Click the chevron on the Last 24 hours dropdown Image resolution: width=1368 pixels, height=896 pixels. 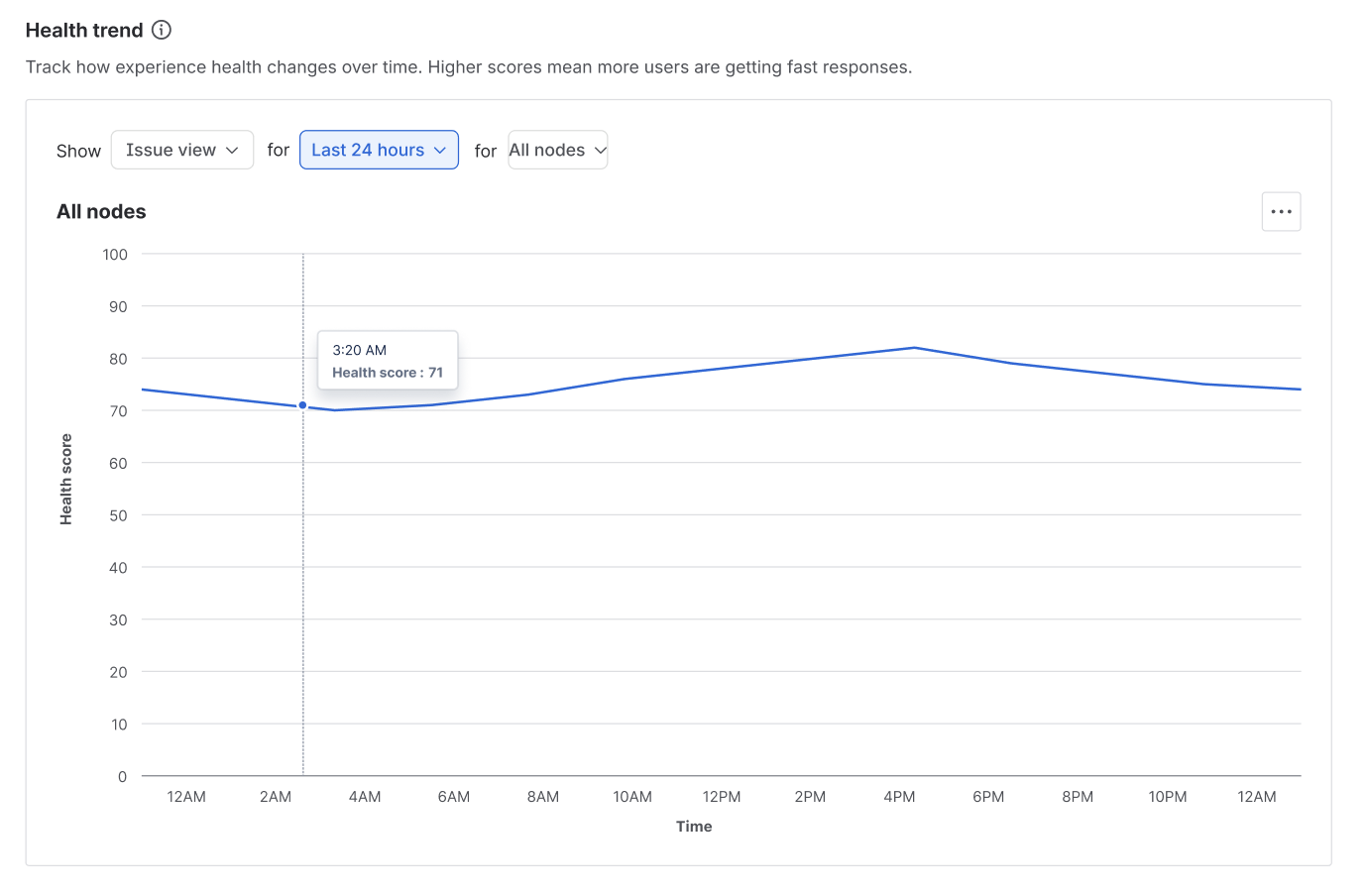coord(440,150)
